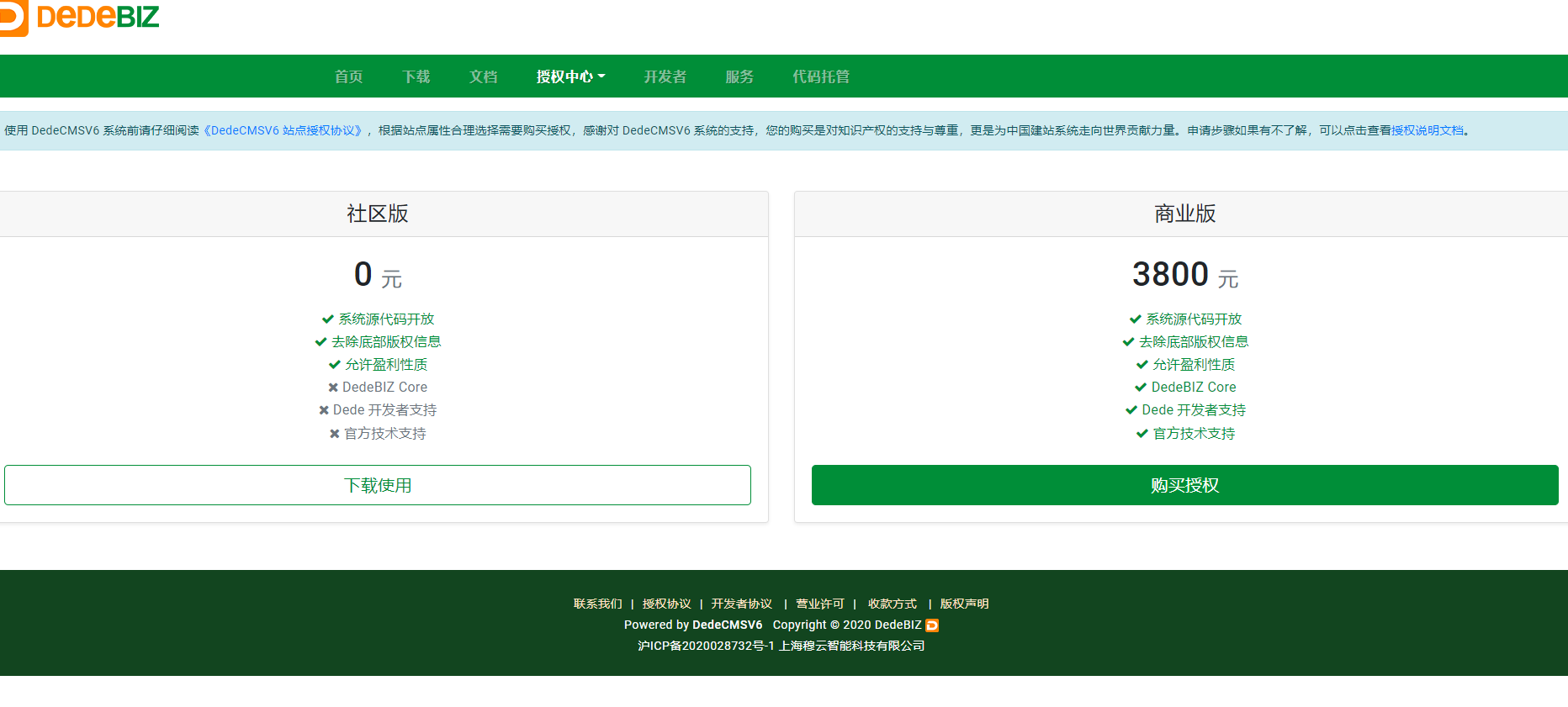This screenshot has width=1568, height=707.
Task: Select the 服务 navigation item
Action: 739,77
